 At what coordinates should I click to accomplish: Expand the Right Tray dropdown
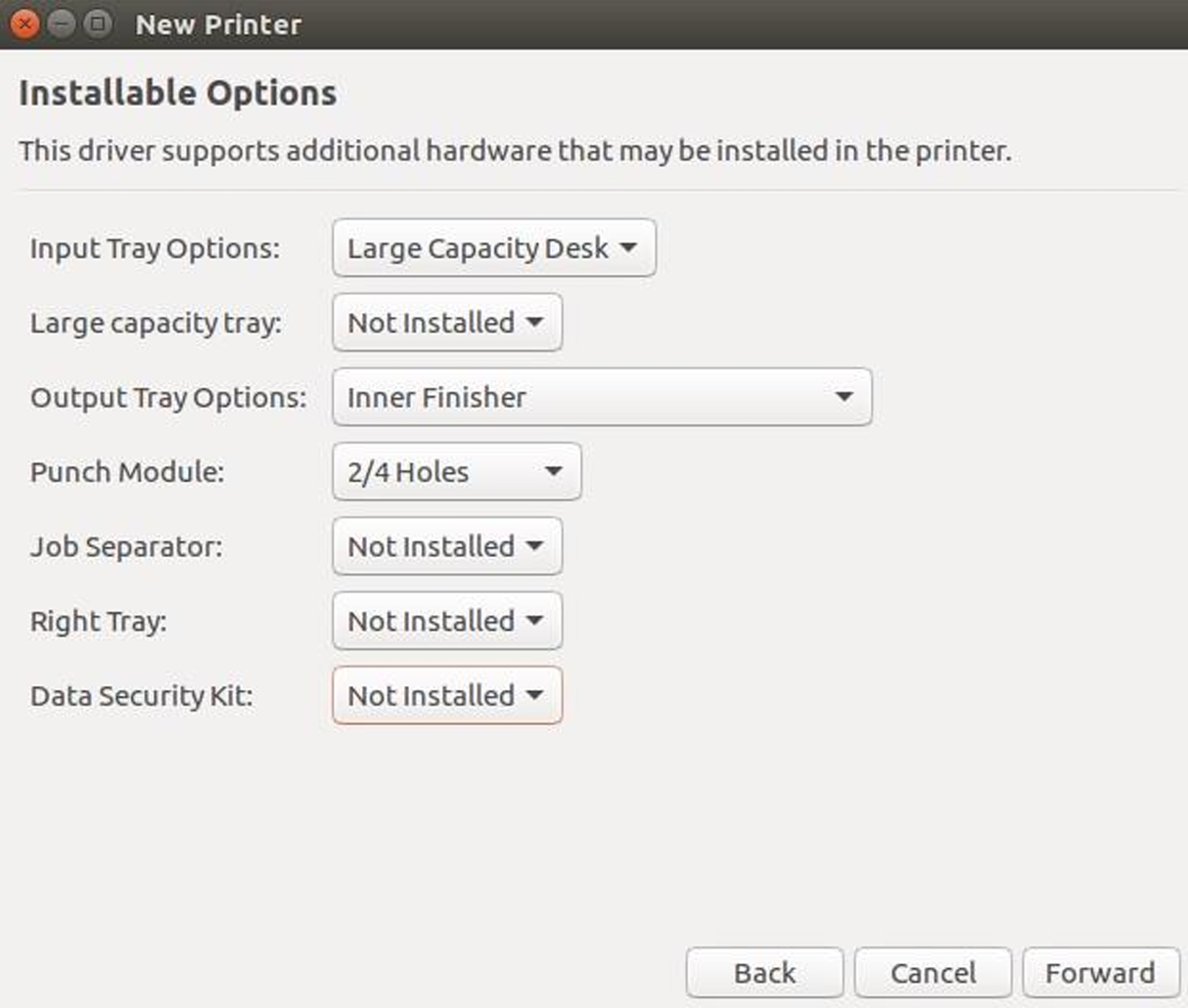click(447, 620)
